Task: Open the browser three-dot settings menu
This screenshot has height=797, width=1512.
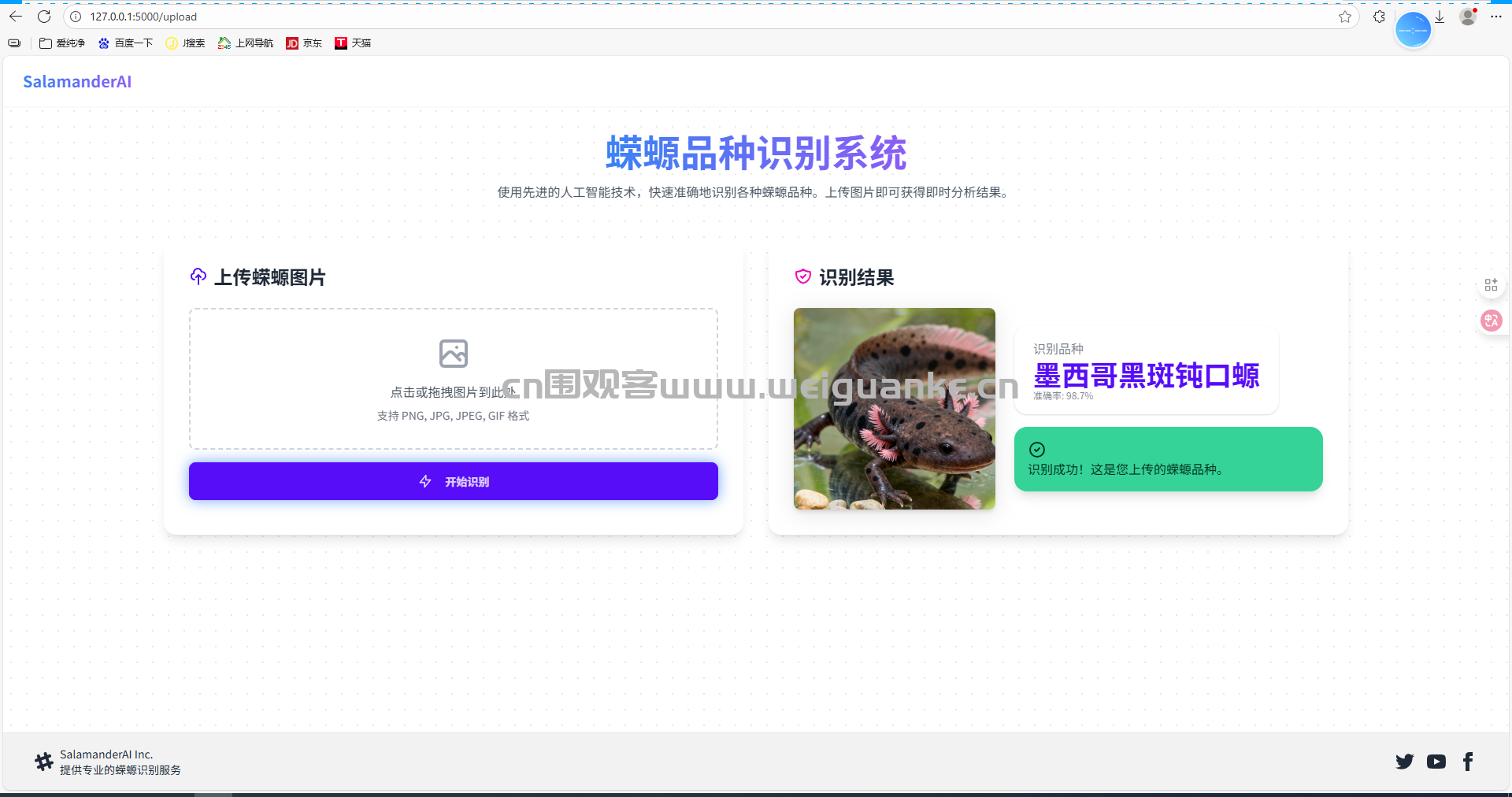Action: pos(1496,17)
